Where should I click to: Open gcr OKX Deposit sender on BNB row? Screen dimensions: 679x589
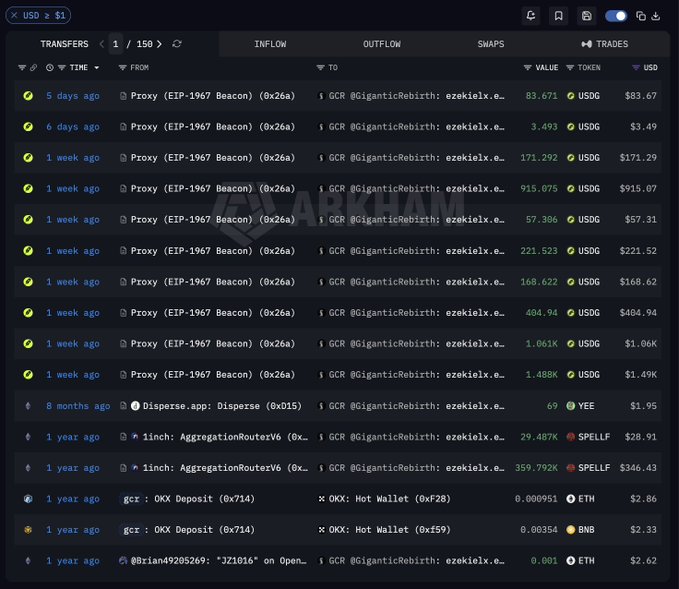pos(187,530)
